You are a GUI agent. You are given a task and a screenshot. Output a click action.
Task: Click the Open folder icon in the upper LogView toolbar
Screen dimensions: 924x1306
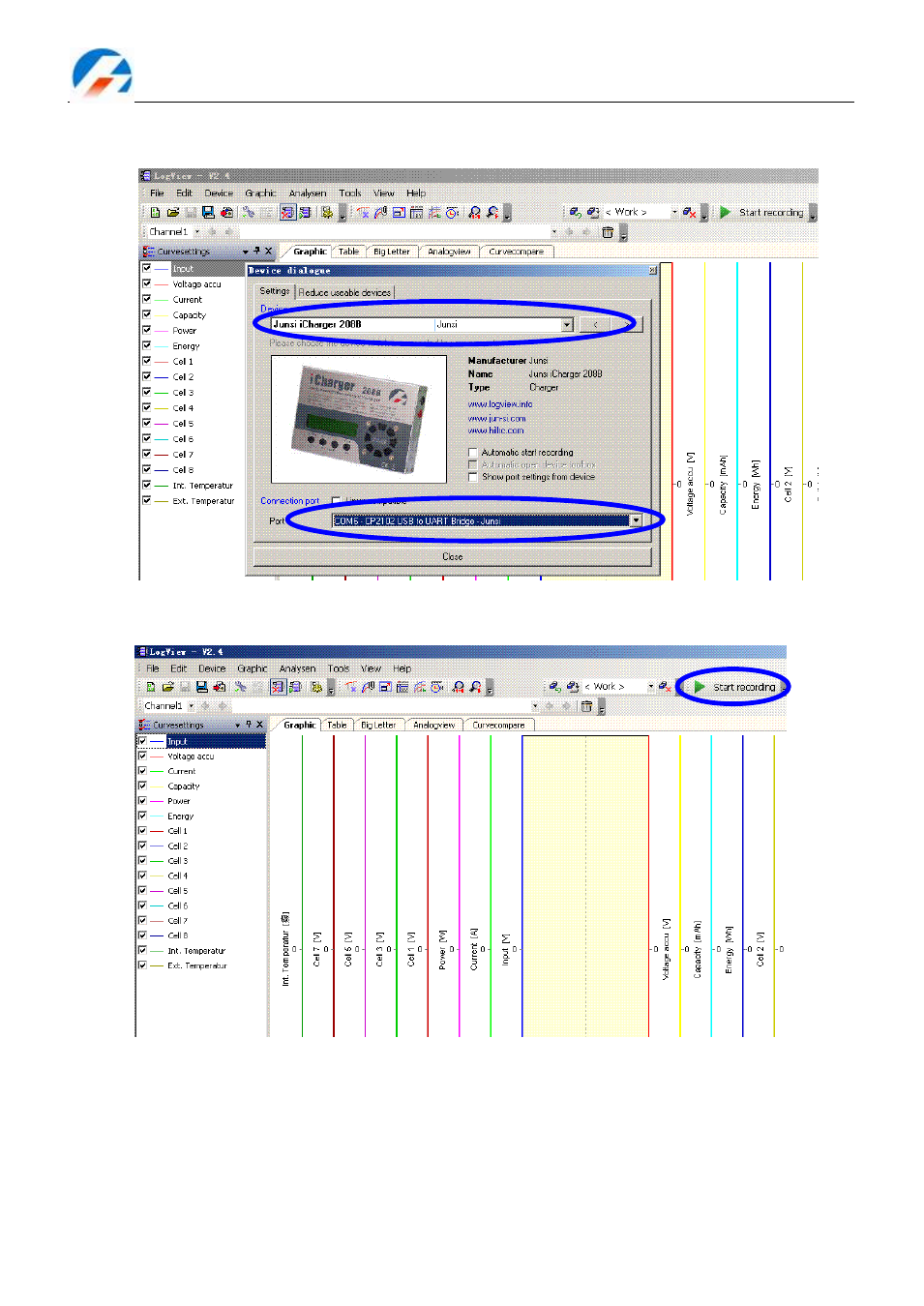(172, 213)
